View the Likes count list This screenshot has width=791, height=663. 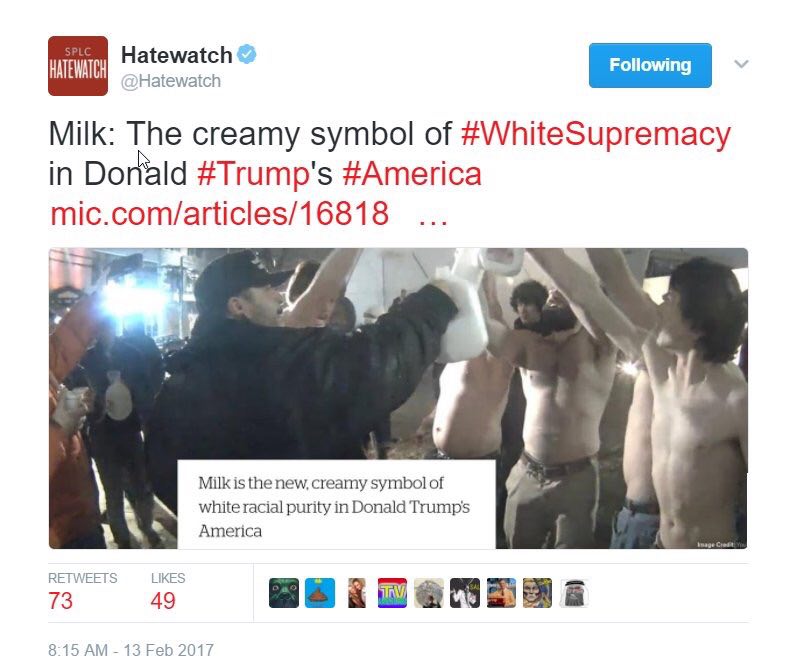tap(168, 592)
